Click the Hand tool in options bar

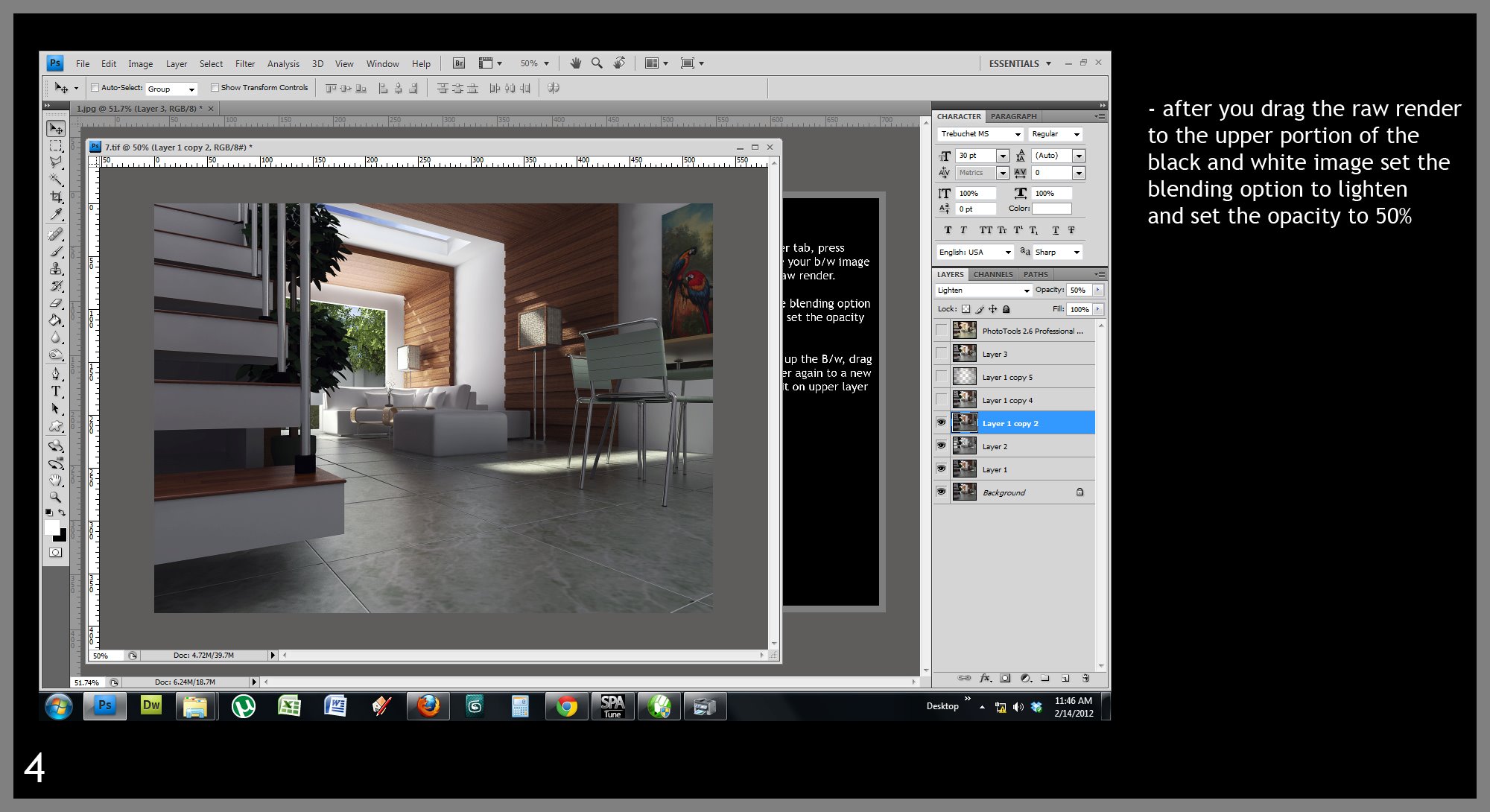click(x=575, y=63)
